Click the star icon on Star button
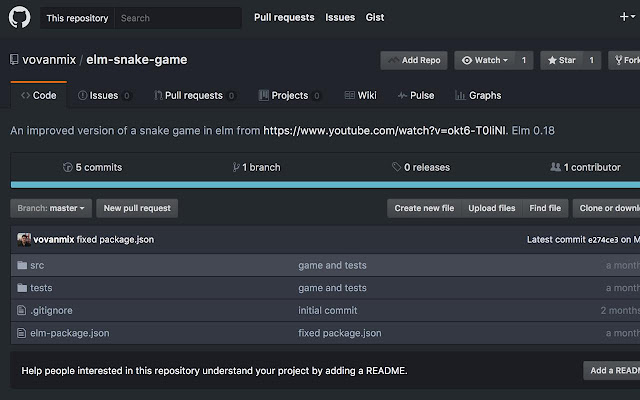Screen dimensions: 640x400 [552, 60]
